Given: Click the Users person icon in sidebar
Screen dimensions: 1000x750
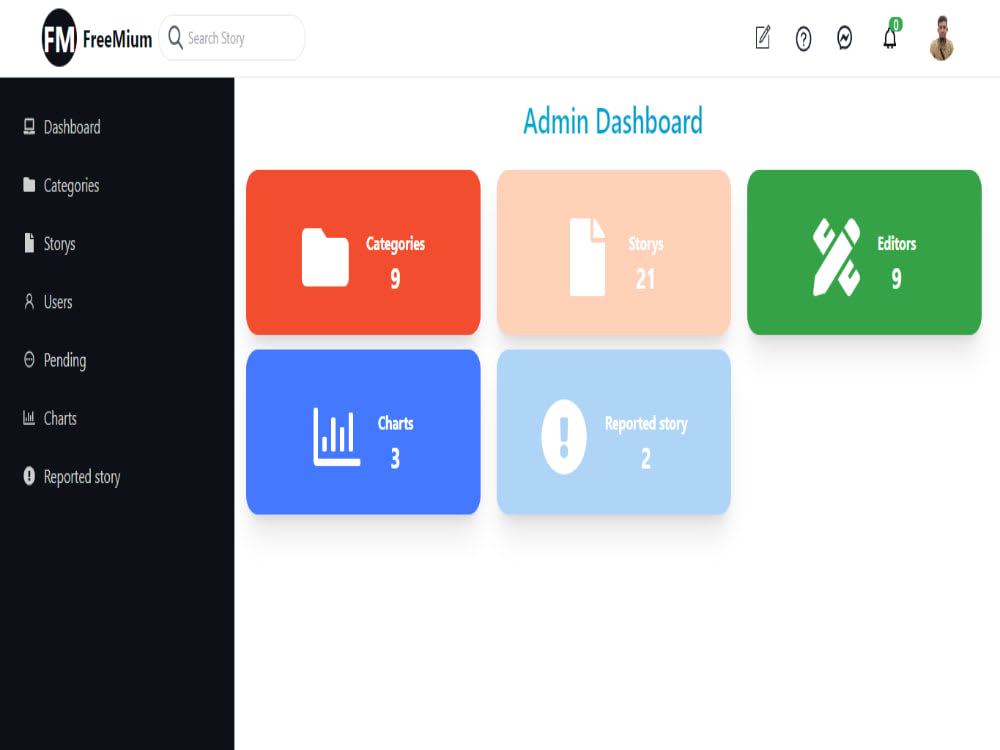Looking at the screenshot, I should [x=29, y=301].
